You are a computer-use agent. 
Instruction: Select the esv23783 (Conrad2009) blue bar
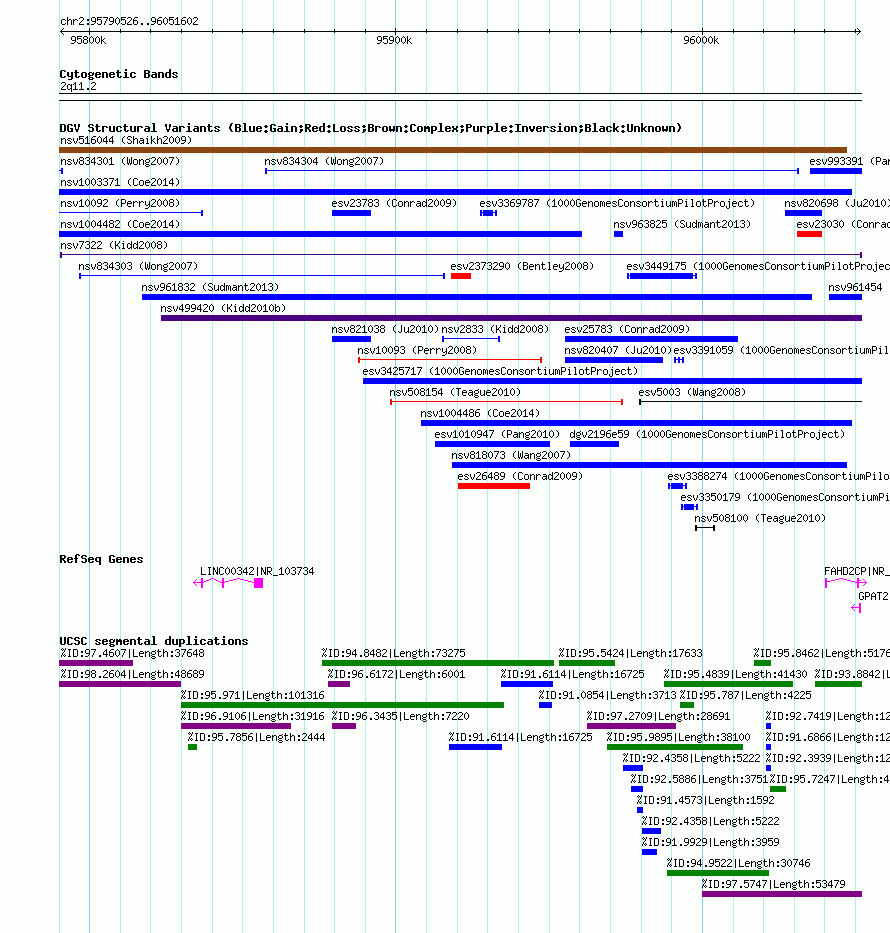pos(351,213)
